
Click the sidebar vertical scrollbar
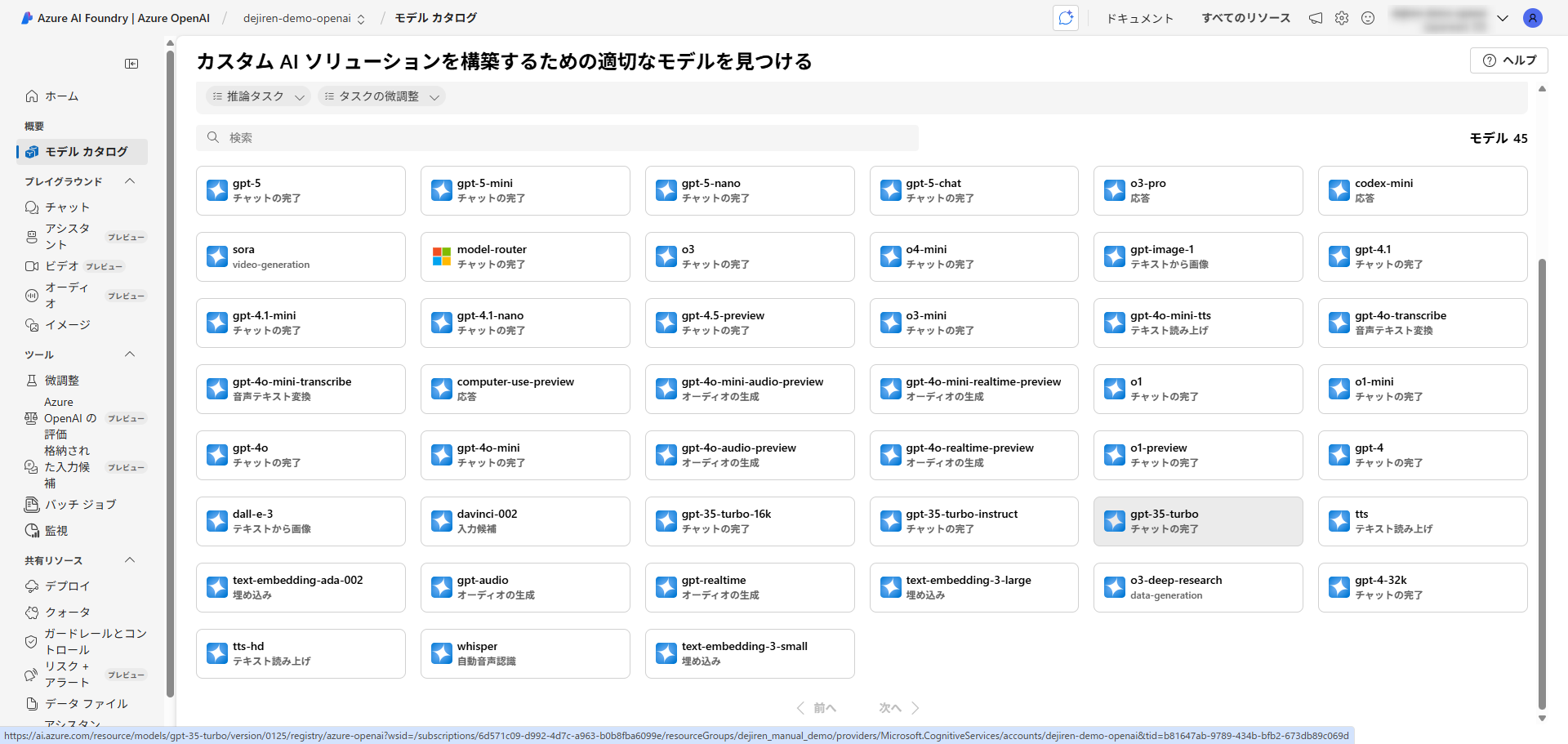pos(170,374)
